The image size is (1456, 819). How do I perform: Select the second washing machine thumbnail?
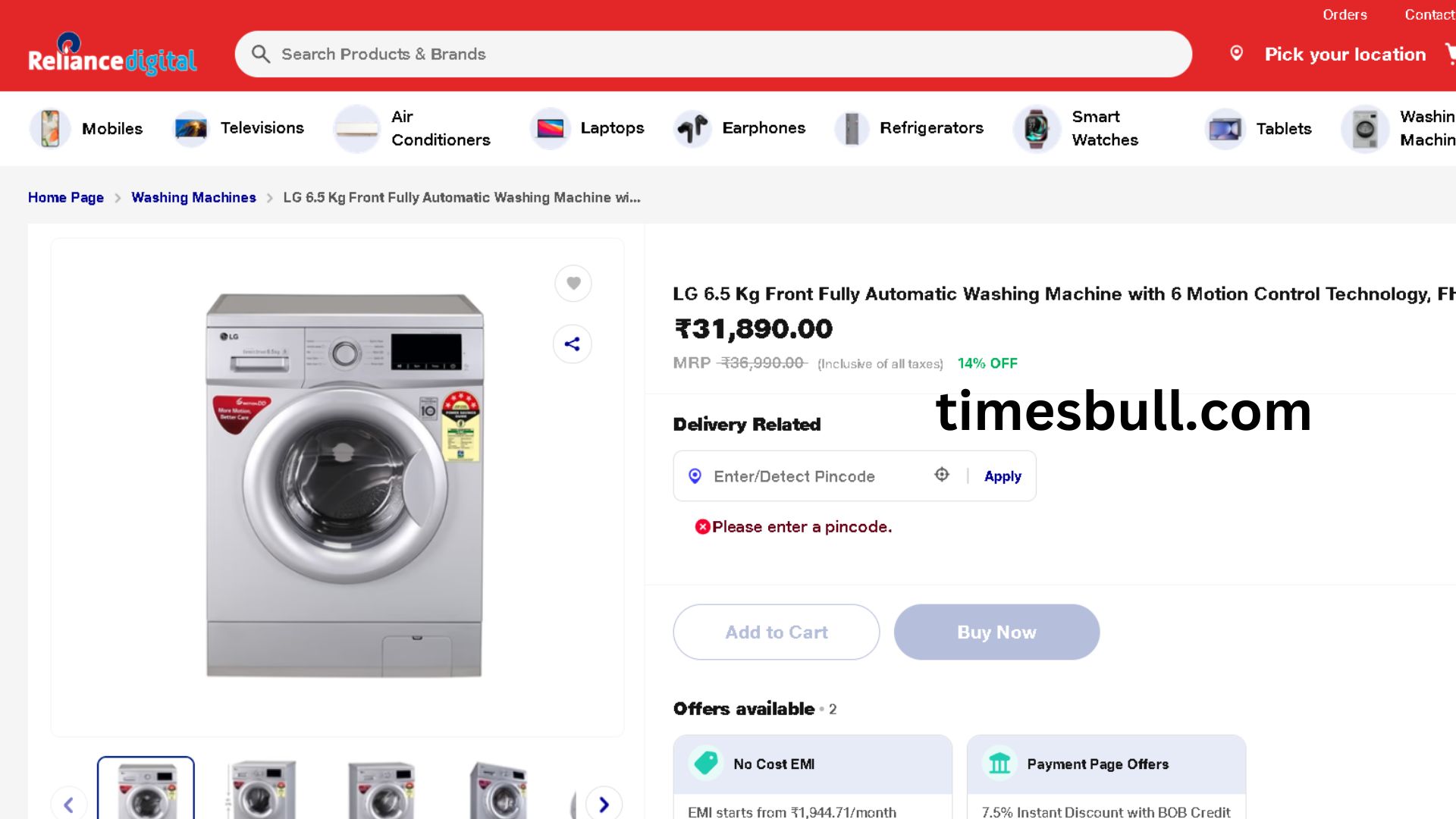(x=263, y=789)
